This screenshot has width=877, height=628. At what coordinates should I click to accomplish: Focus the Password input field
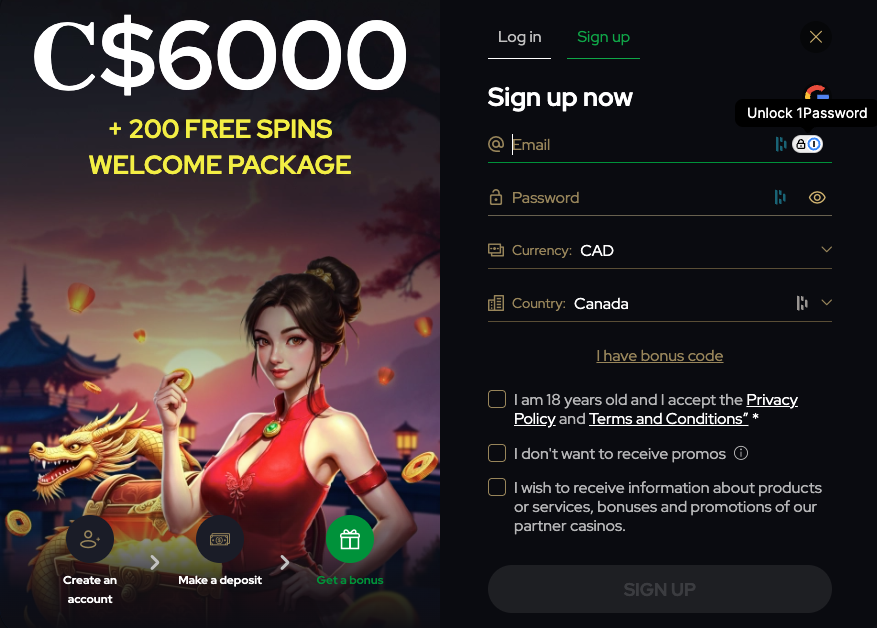(638, 197)
